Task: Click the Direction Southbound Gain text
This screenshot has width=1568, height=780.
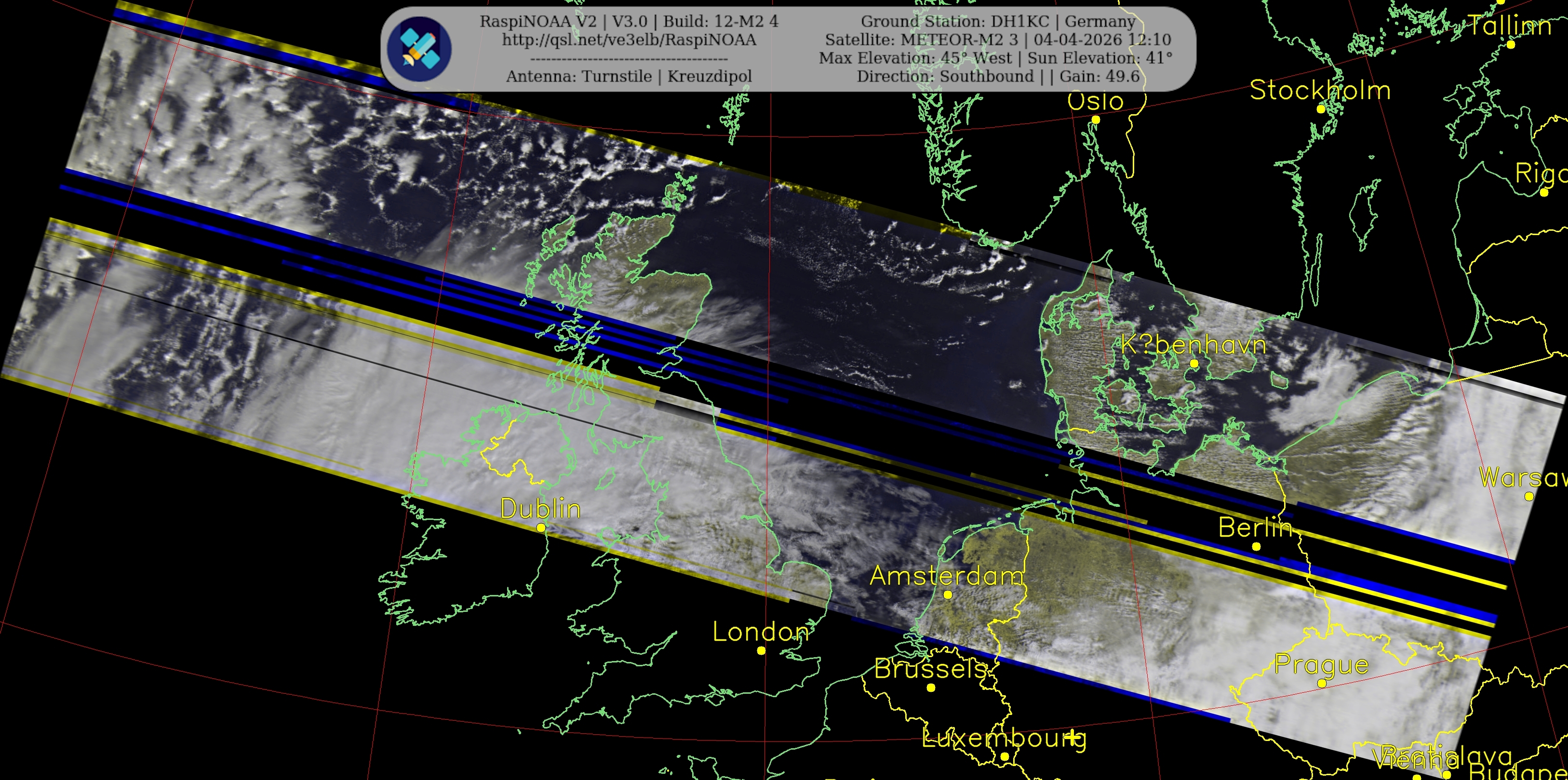Action: [998, 77]
